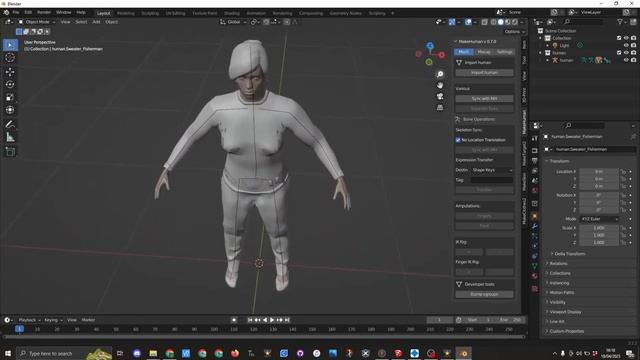
Task: Select the Cursor tool
Action: coord(10,58)
